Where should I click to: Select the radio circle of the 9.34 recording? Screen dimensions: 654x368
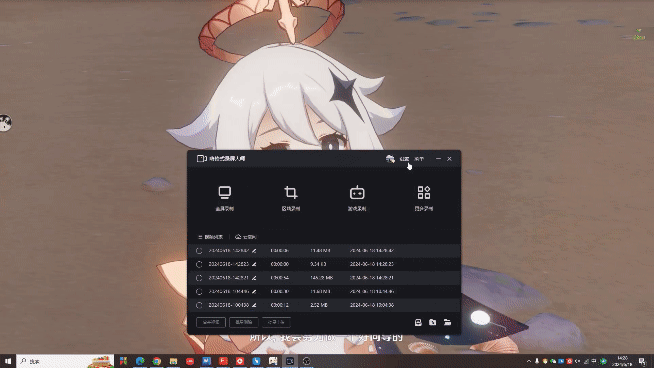pos(199,264)
